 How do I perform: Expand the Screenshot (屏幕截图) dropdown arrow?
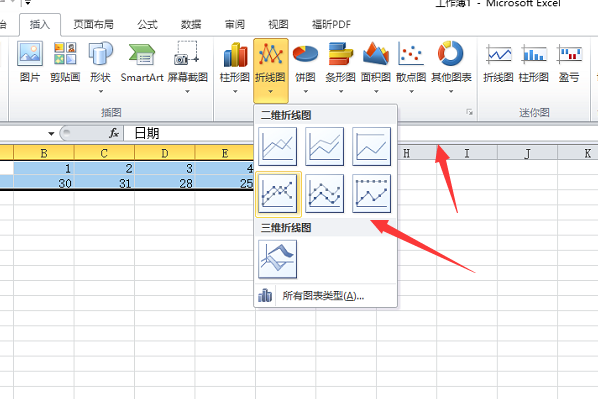pyautogui.click(x=187, y=92)
